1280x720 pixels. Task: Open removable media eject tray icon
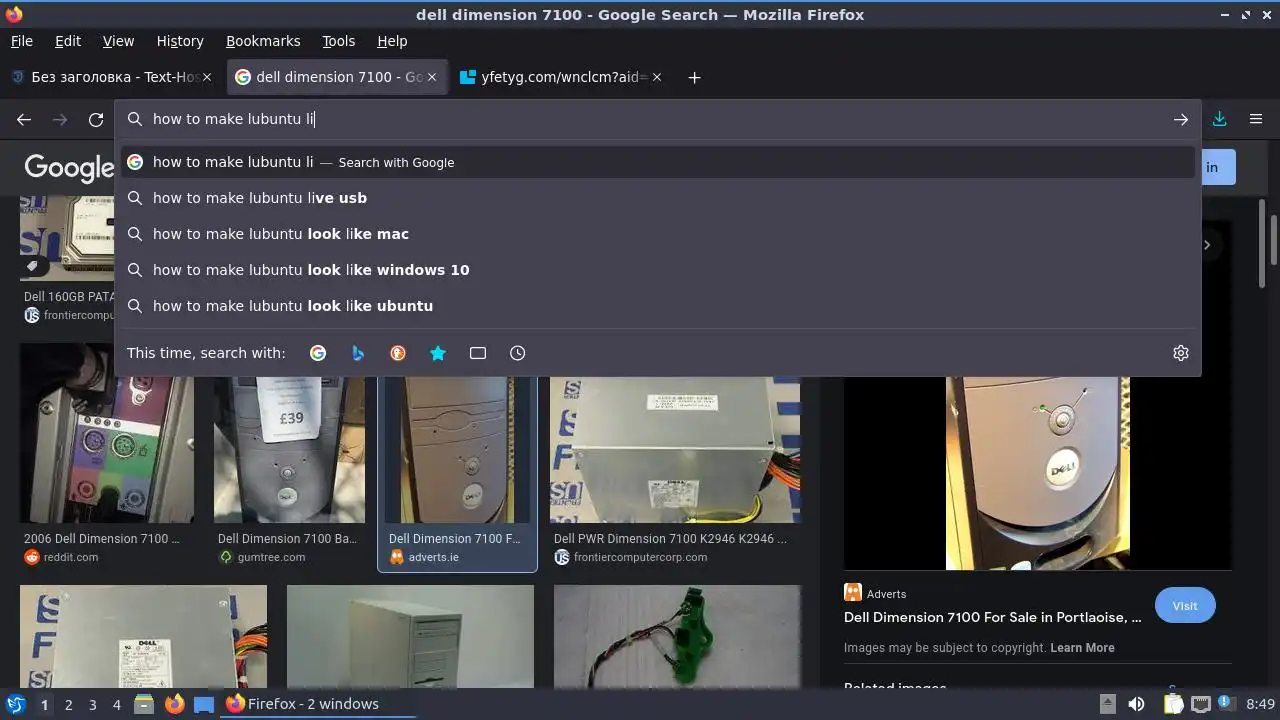tap(1107, 704)
